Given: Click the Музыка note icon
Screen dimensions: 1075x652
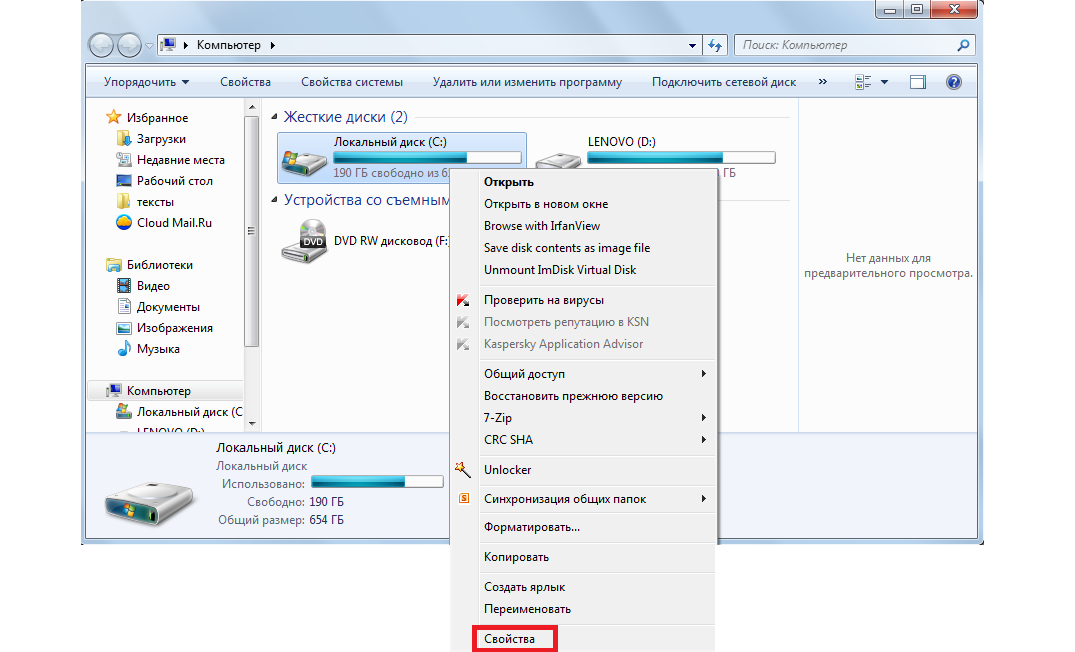Looking at the screenshot, I should coord(123,349).
